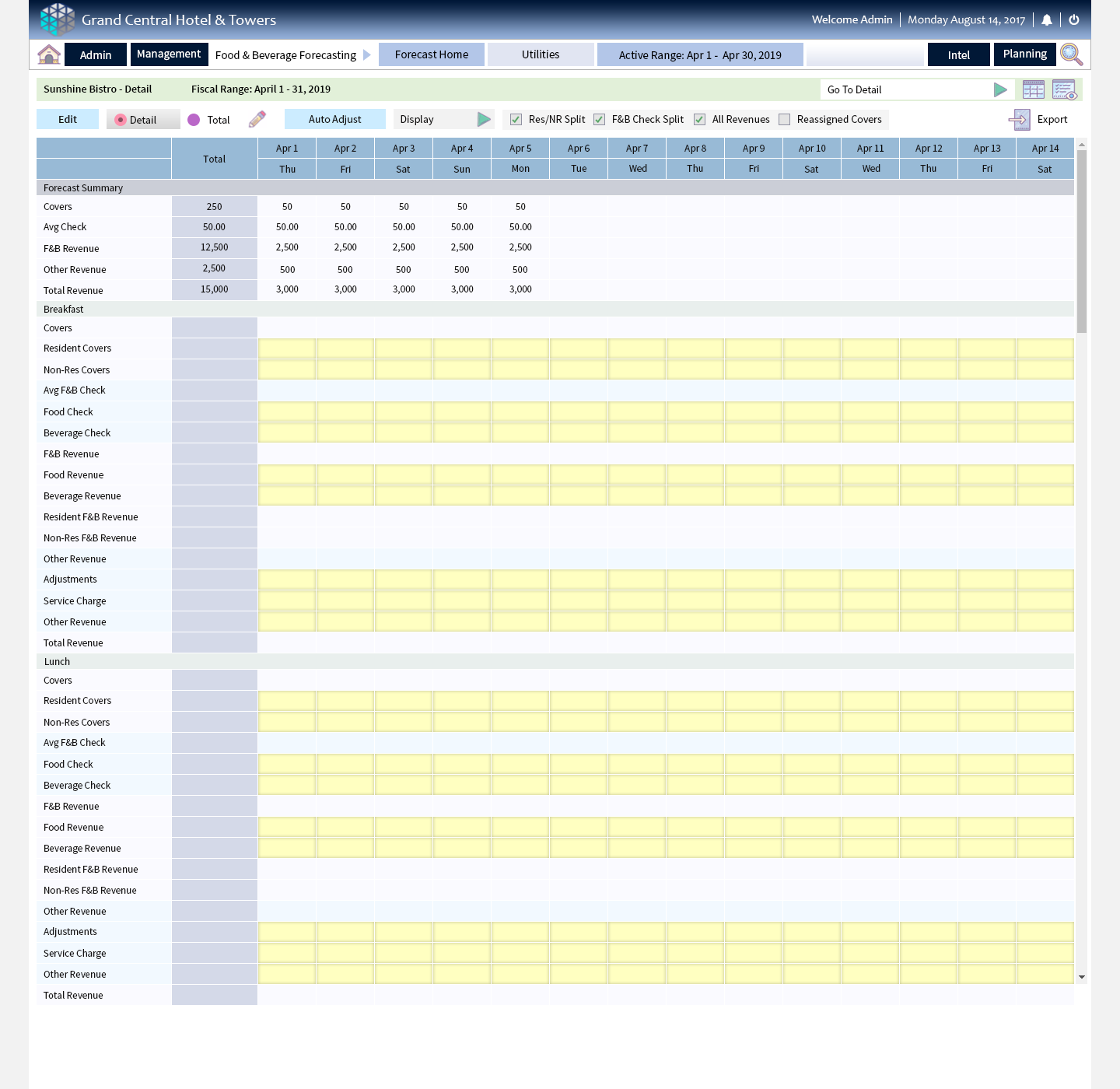Screen dimensions: 1120x1089
Task: Open the magnifying glass search icon
Action: 1071,54
